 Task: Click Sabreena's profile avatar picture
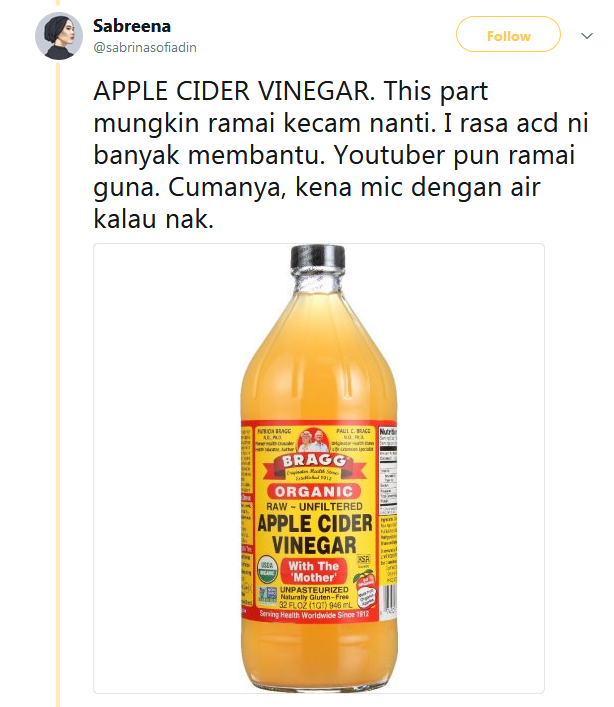(x=59, y=36)
